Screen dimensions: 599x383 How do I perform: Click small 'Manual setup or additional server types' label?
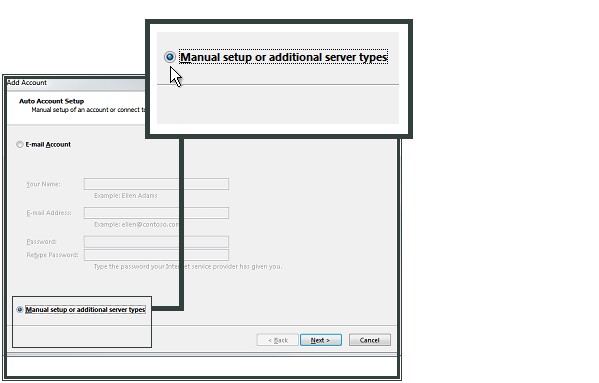[85, 310]
